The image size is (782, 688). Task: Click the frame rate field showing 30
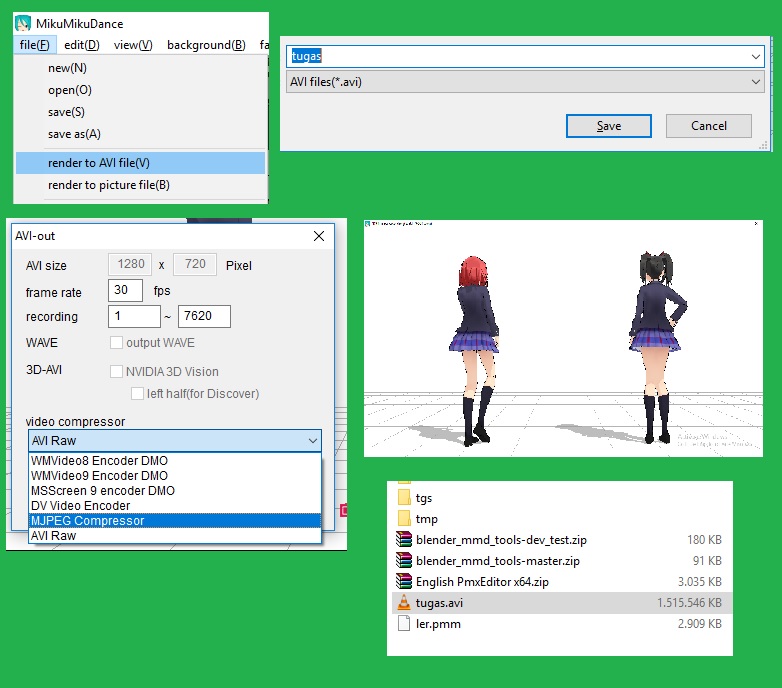125,290
